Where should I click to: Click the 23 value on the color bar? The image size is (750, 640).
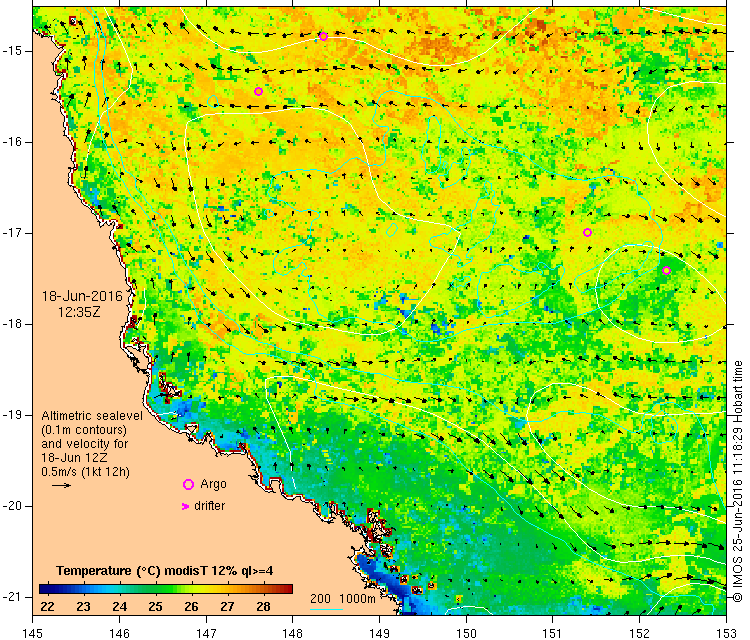pyautogui.click(x=83, y=607)
